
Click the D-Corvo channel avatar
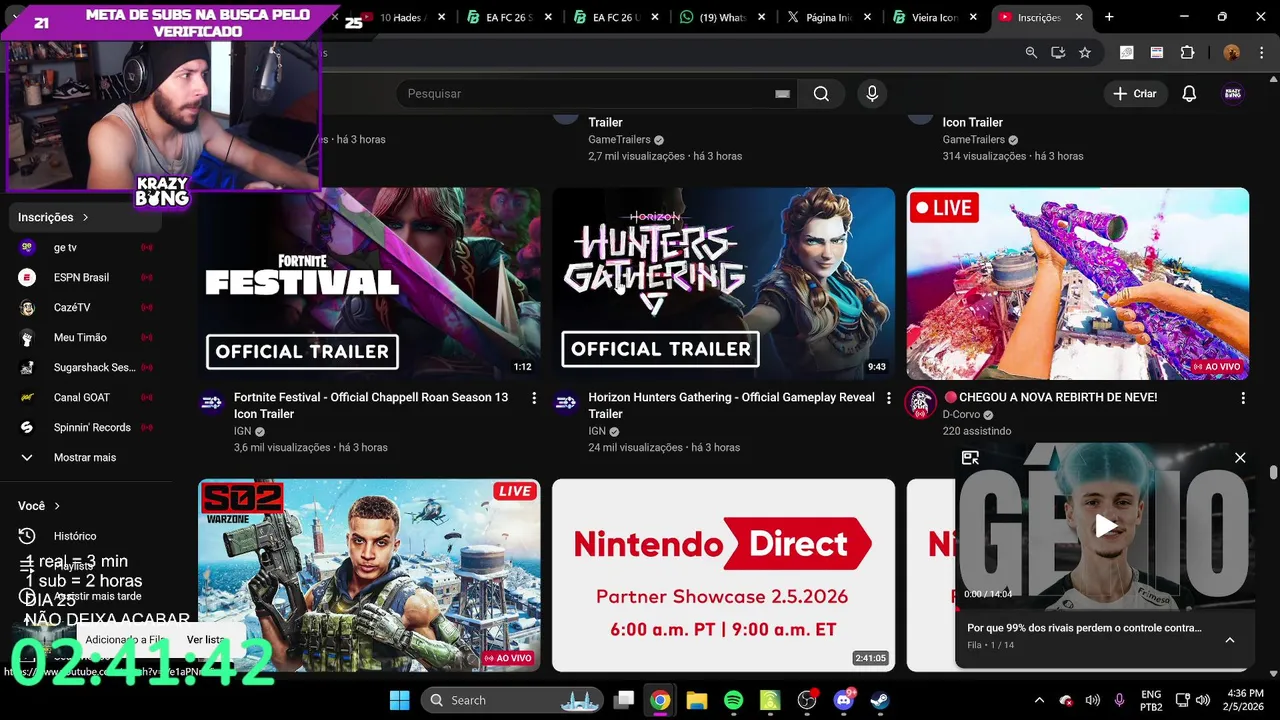[920, 403]
